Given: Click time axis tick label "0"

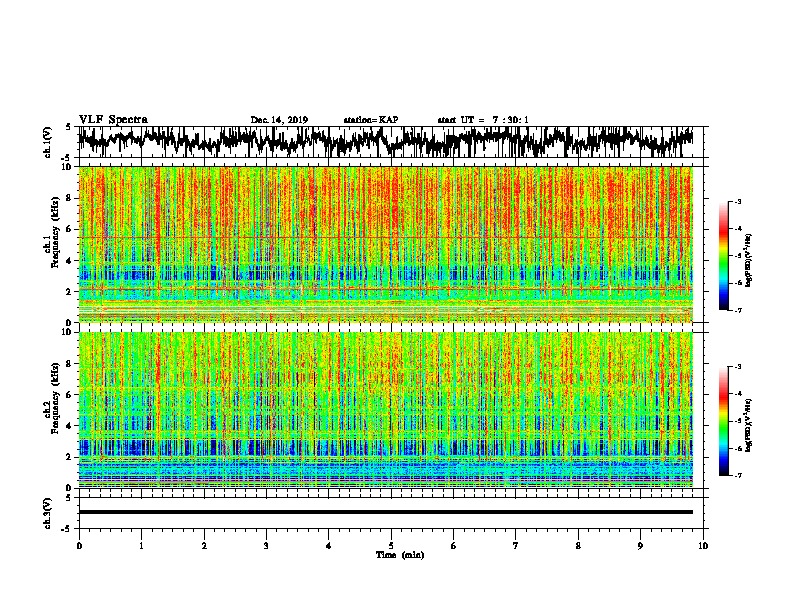Looking at the screenshot, I should click(x=79, y=546).
